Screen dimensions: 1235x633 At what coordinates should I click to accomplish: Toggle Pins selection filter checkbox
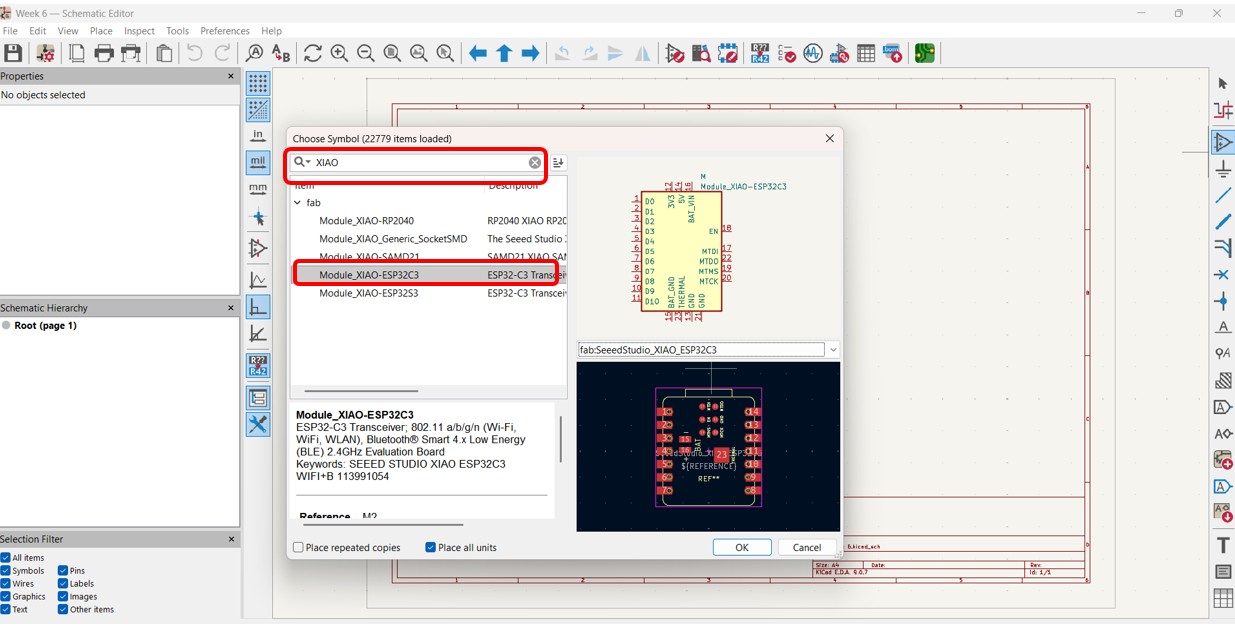click(63, 571)
